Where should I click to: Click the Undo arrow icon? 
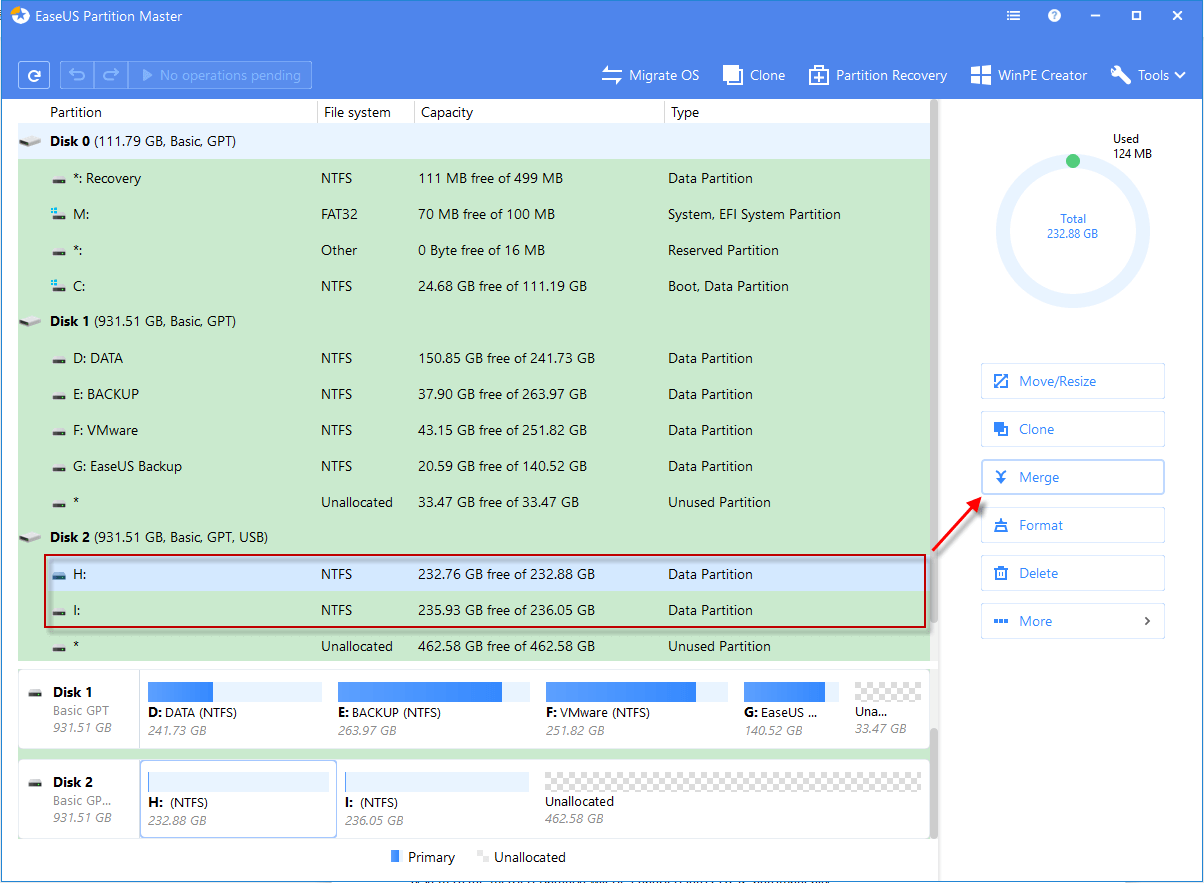(77, 75)
